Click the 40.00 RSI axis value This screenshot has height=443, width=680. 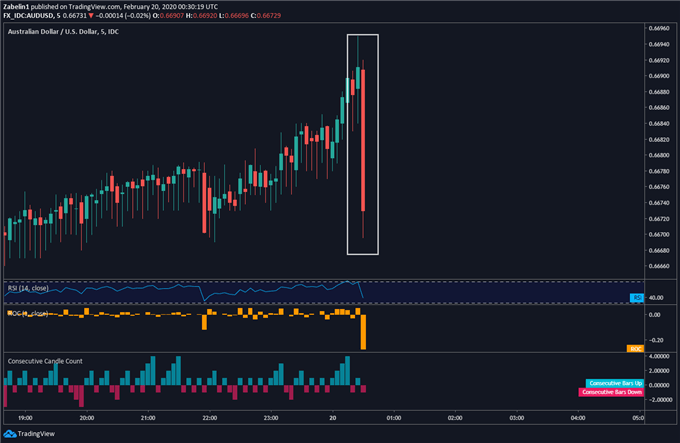[656, 298]
